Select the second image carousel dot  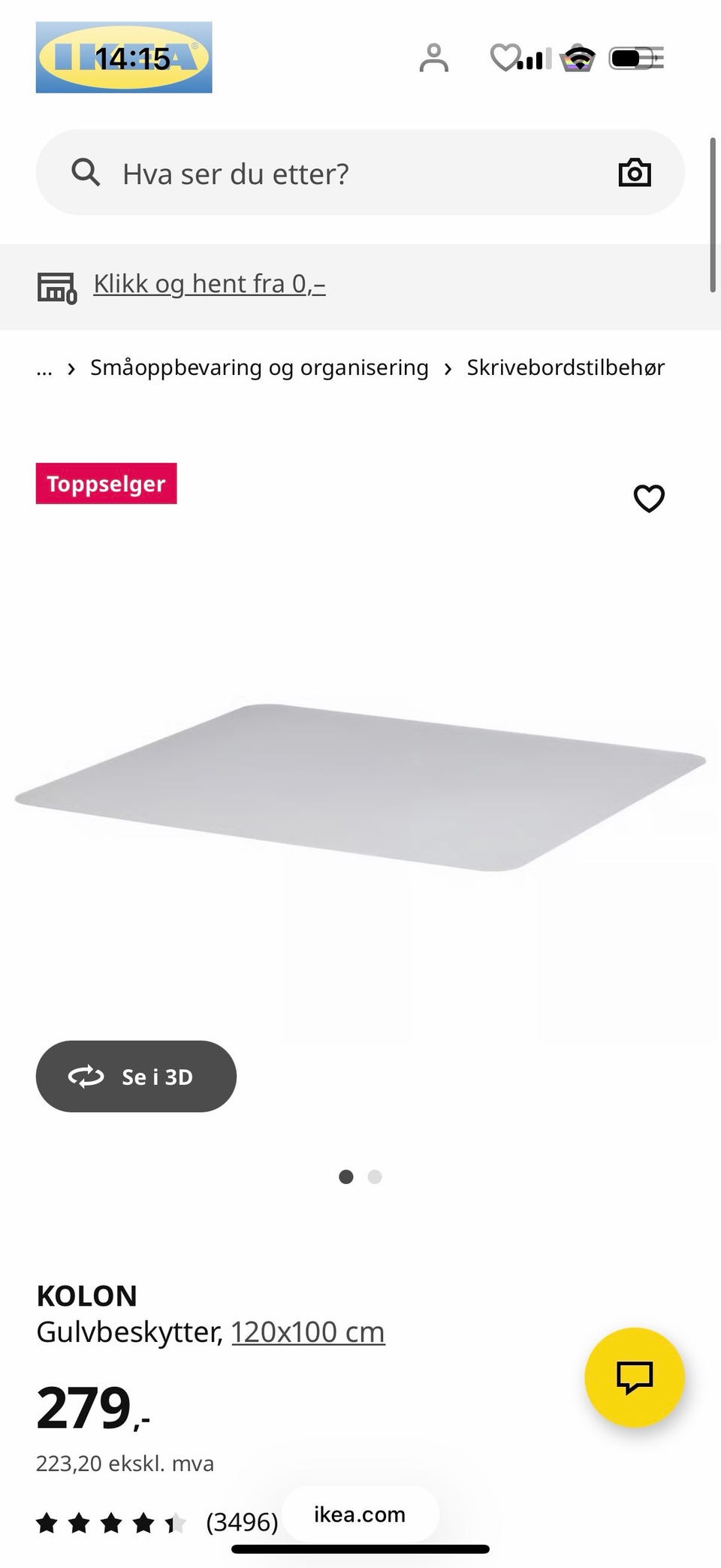pyautogui.click(x=375, y=1177)
